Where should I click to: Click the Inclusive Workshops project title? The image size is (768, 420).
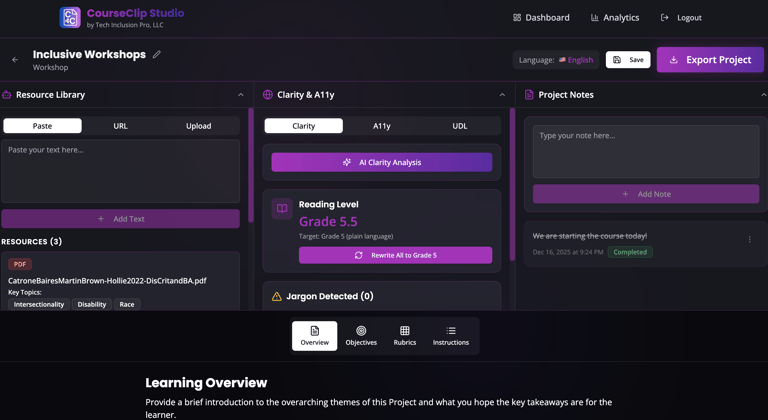pyautogui.click(x=89, y=54)
